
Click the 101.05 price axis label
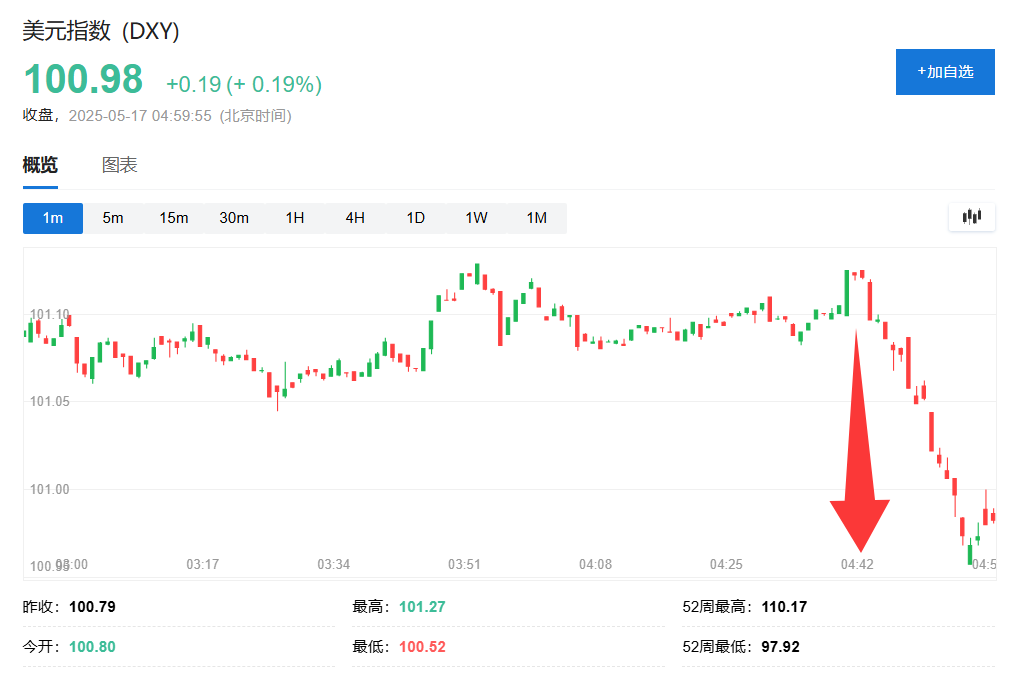pos(50,402)
